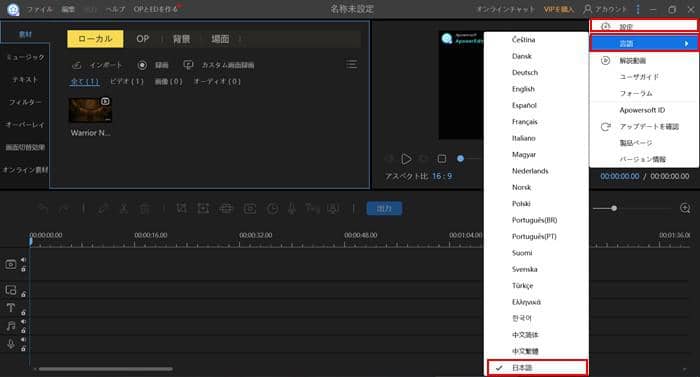700x377 pixels.
Task: Select English from the language list
Action: [x=523, y=89]
